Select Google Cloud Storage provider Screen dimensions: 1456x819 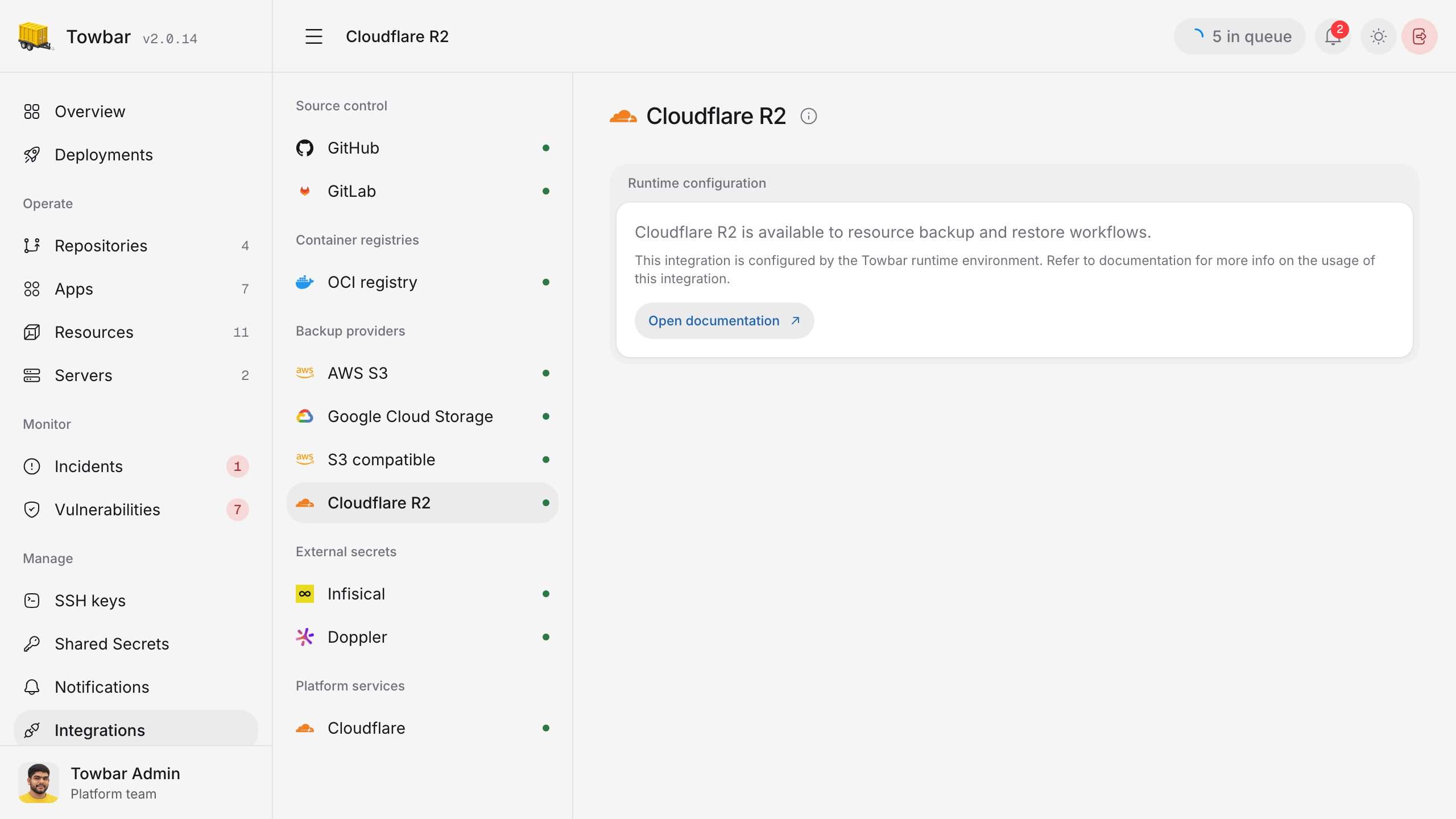point(423,416)
